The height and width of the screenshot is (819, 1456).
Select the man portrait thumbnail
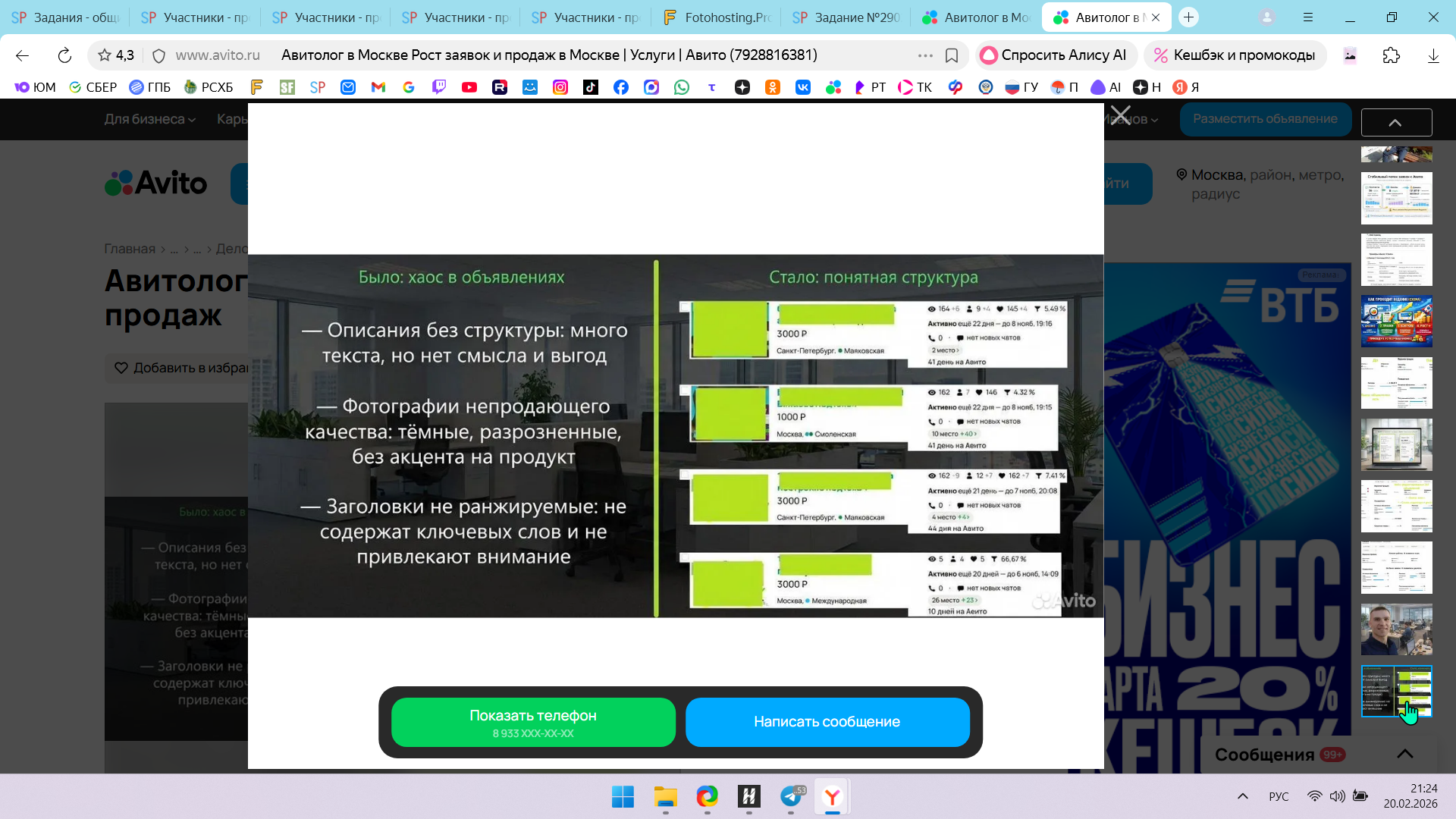[1396, 629]
